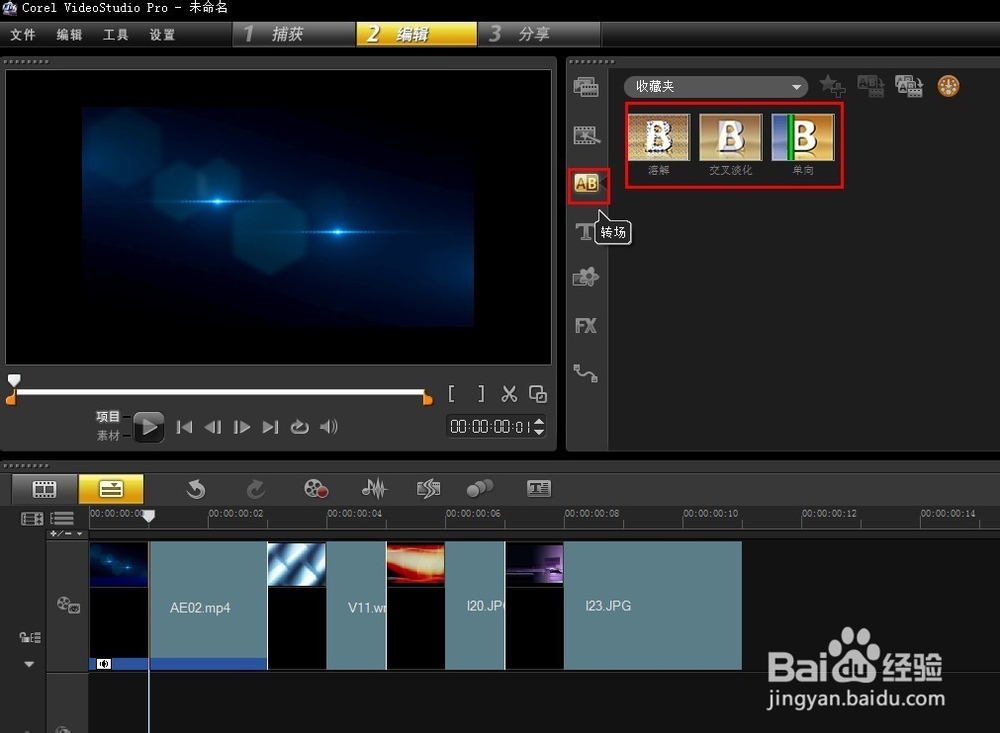Open the Subtitle Editor icon
Viewport: 1000px width, 733px height.
pos(539,489)
